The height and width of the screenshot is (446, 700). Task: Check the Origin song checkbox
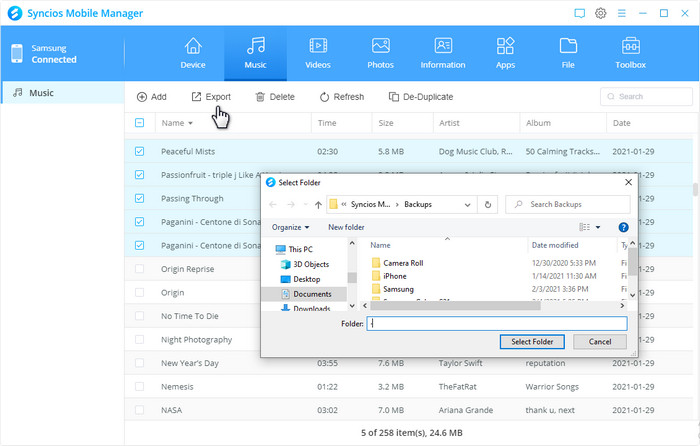click(139, 292)
